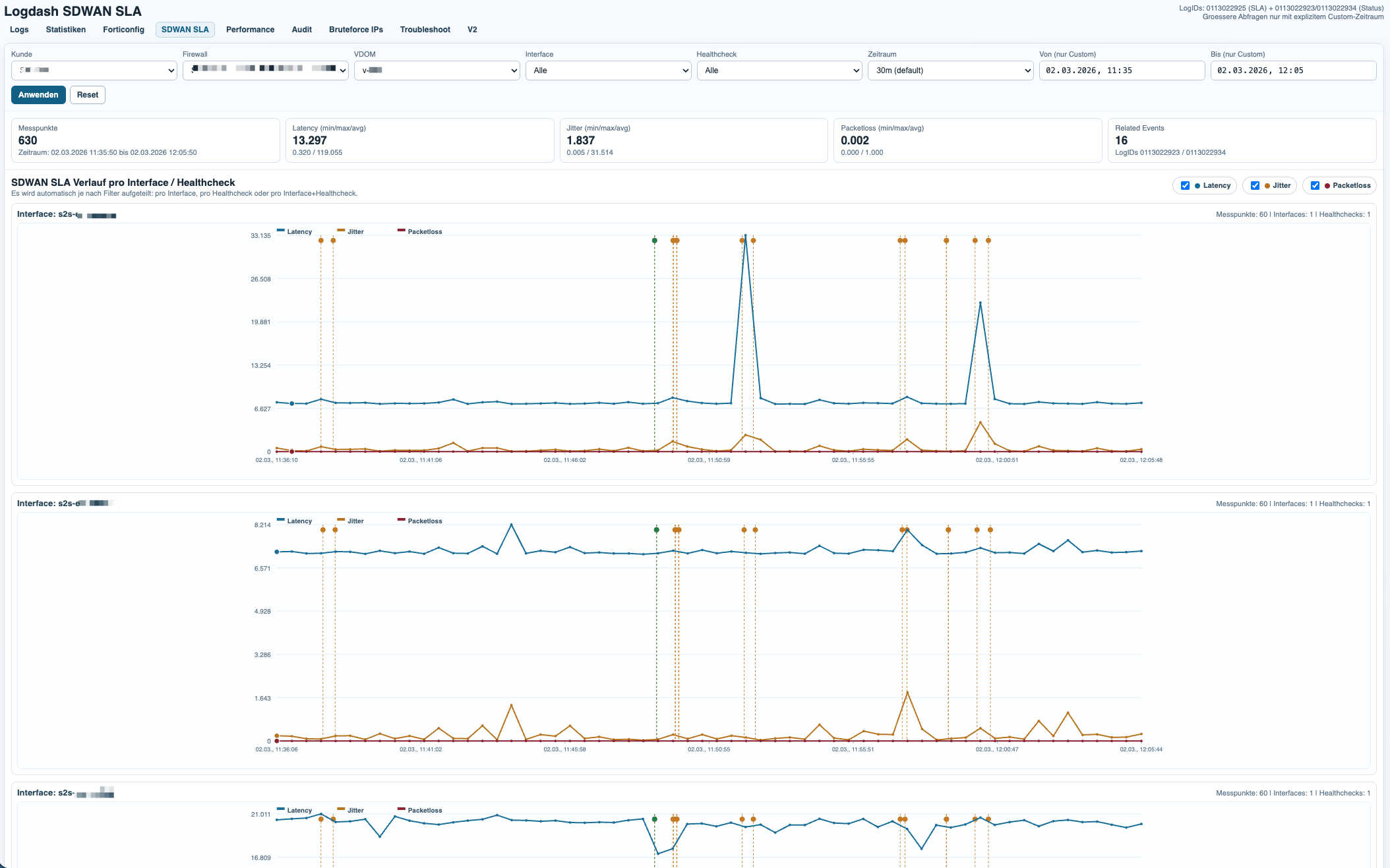Viewport: 1390px width, 868px height.
Task: Click Jitter legend icon in first chart
Action: coord(341,231)
